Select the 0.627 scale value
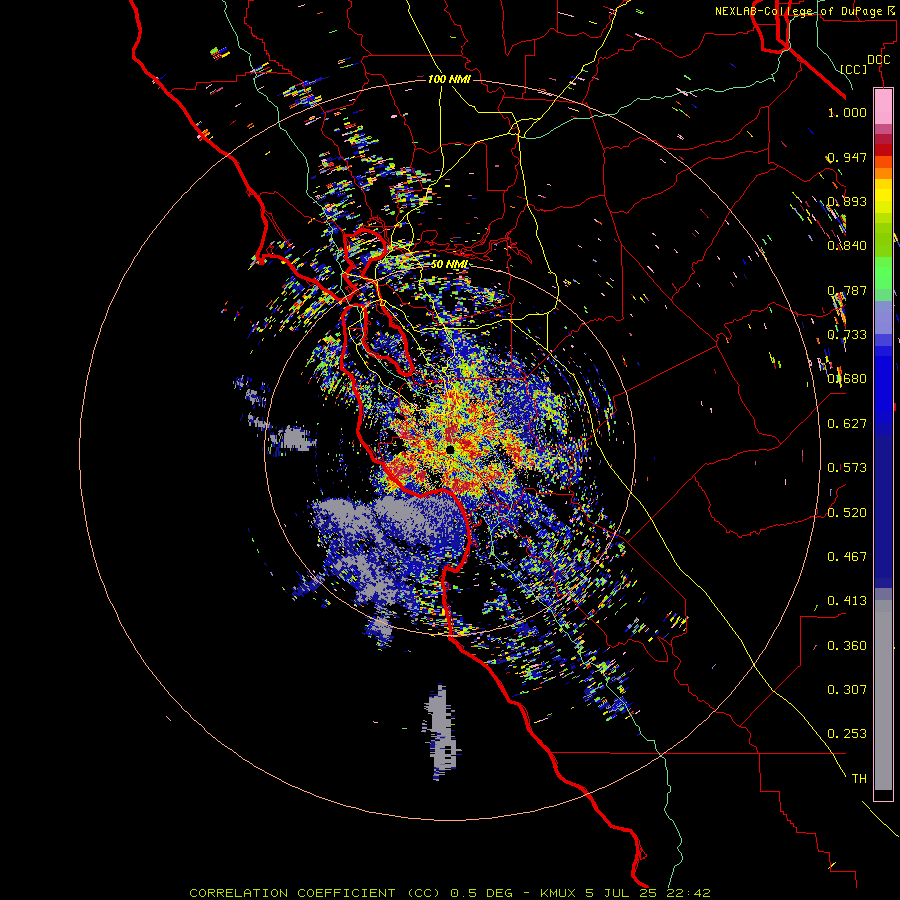The height and width of the screenshot is (900, 900). coord(847,424)
